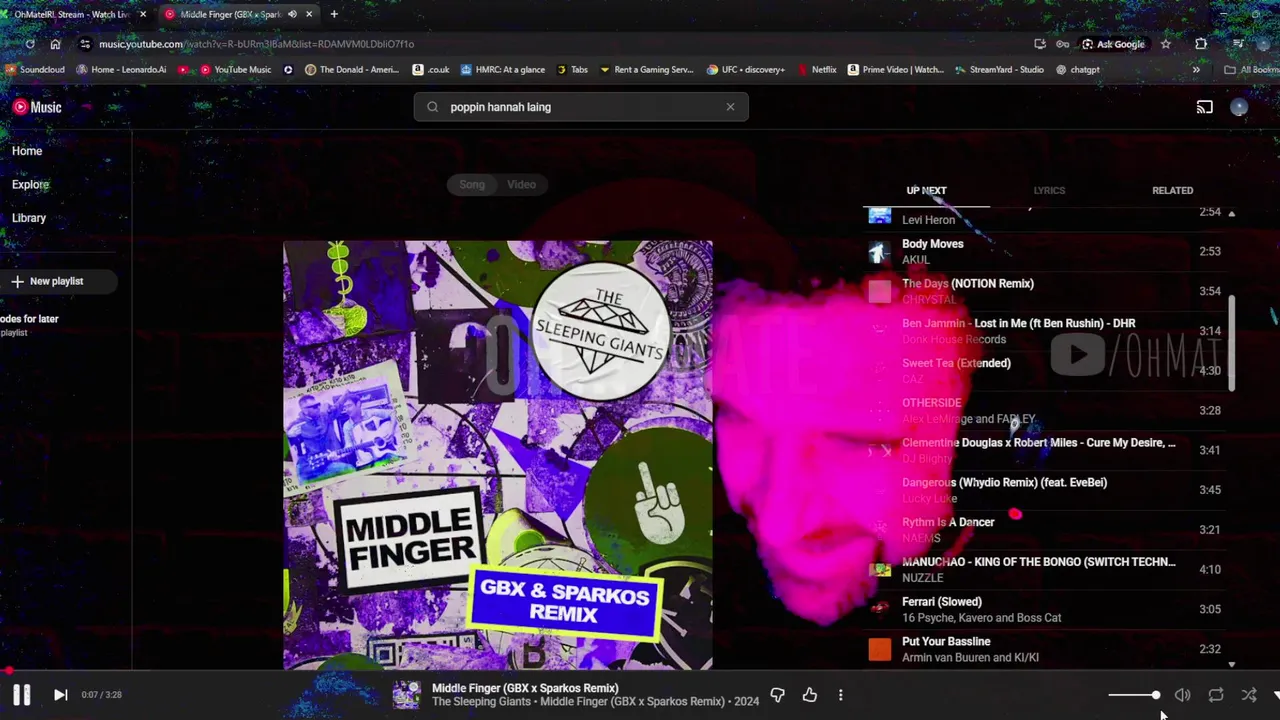This screenshot has height=720, width=1280.
Task: Play The Days (NOTION Remix) in queue
Action: pyautogui.click(x=1046, y=291)
